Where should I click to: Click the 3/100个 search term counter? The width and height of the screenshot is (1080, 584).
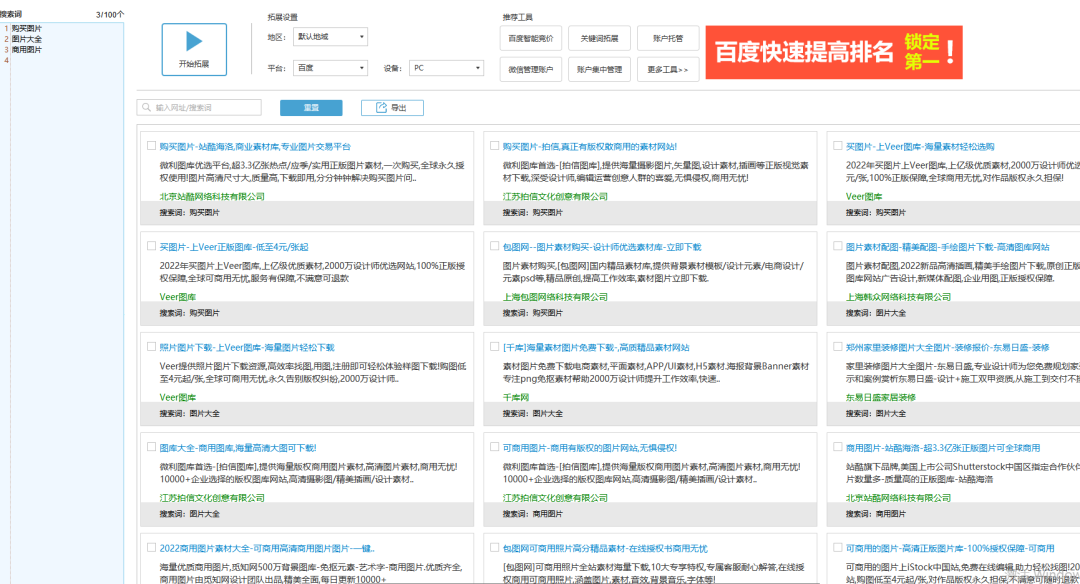coord(110,14)
